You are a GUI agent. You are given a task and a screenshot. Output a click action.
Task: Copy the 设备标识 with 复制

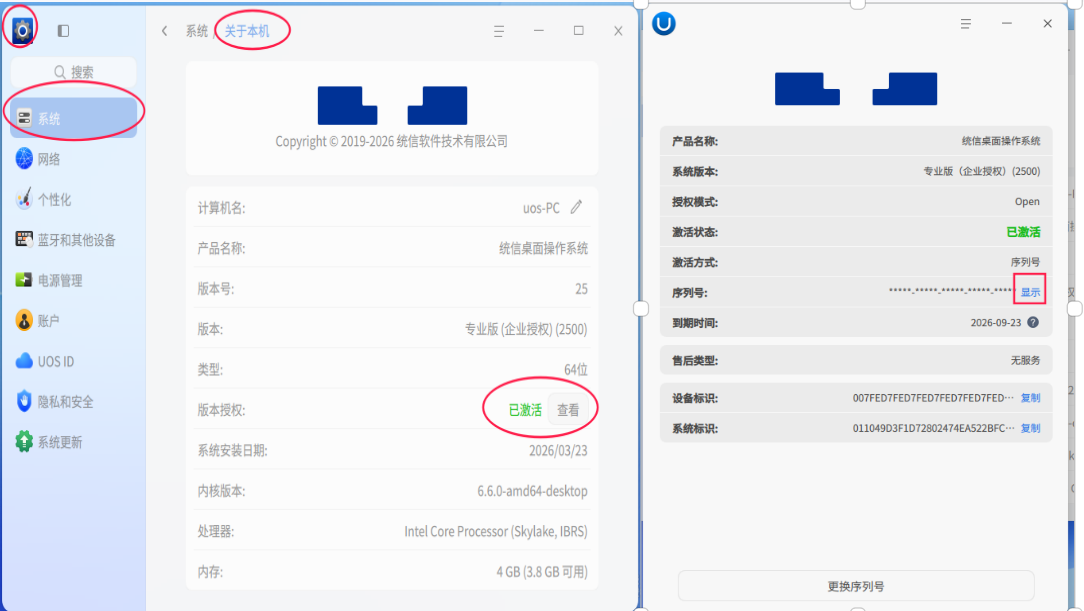[x=1031, y=398]
